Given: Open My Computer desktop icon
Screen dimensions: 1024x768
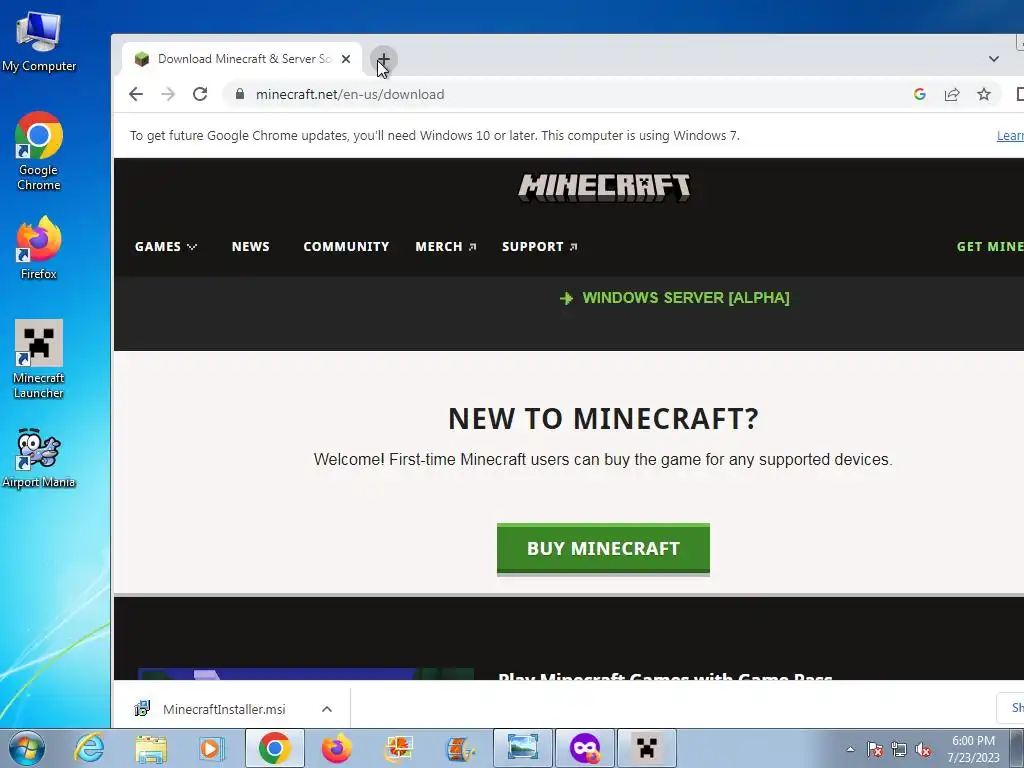Looking at the screenshot, I should coord(39,42).
